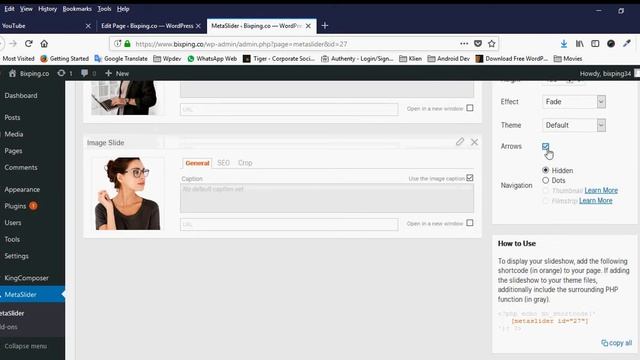Open the Movies bookmarks folder
The height and width of the screenshot is (360, 640).
[x=568, y=59]
